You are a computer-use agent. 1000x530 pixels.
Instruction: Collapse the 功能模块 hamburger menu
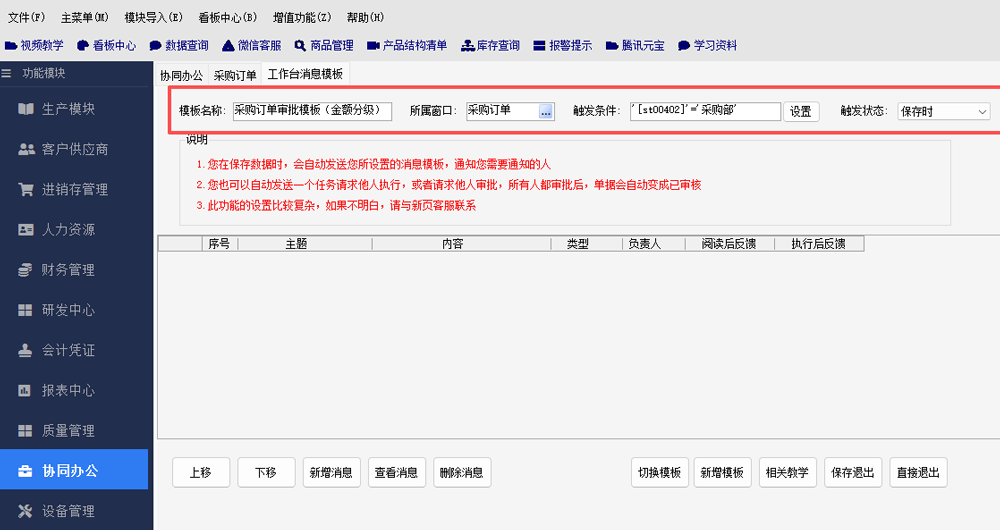coord(7,73)
